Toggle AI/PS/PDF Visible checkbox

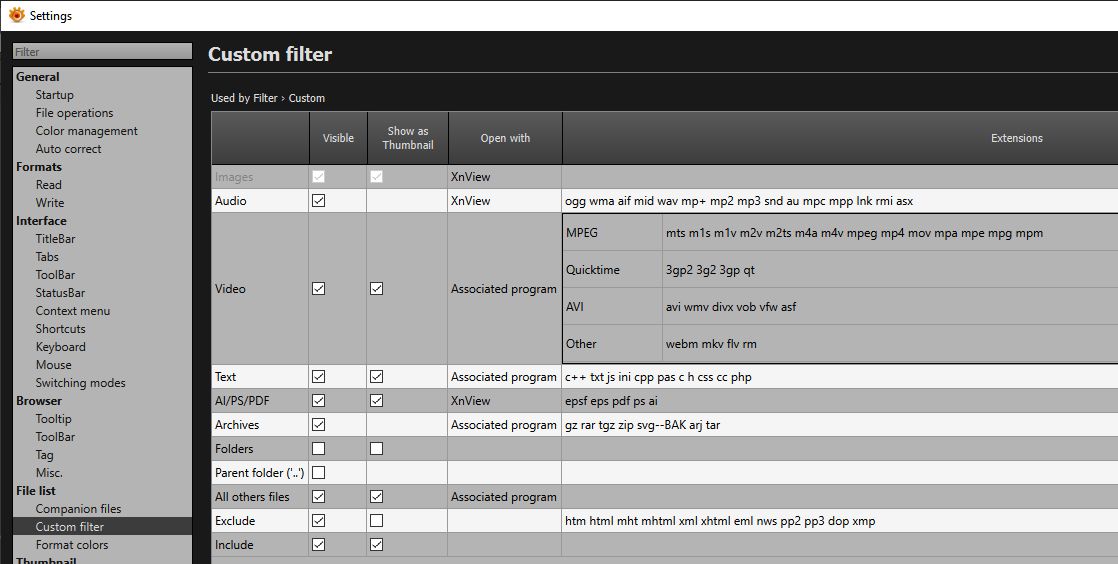coord(319,401)
